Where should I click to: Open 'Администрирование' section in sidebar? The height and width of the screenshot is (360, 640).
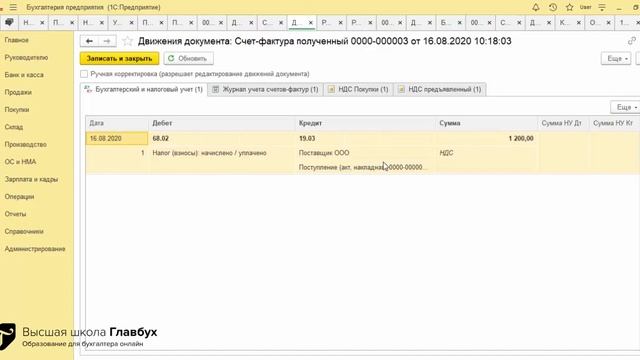35,249
